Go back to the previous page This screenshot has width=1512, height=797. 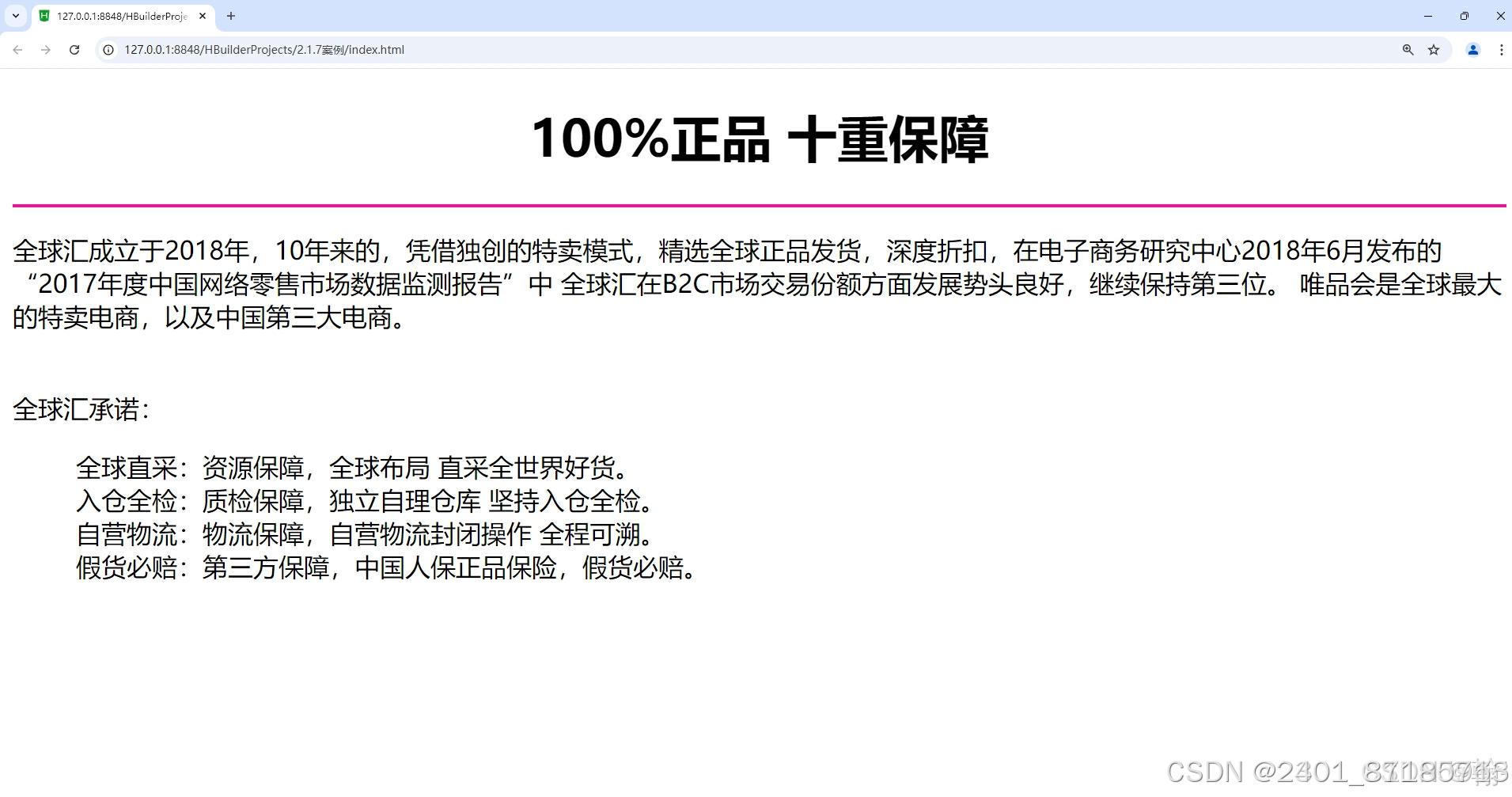click(17, 50)
